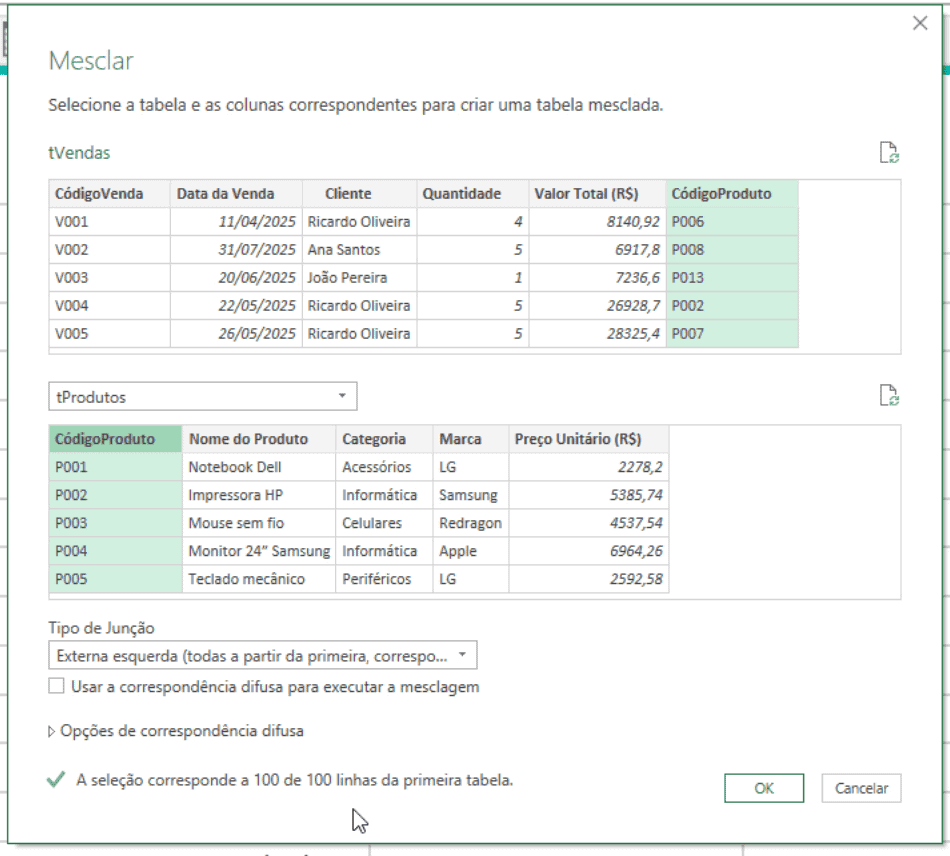This screenshot has height=856, width=950.
Task: Select CódigoProduto column in tVendas table
Action: [731, 194]
